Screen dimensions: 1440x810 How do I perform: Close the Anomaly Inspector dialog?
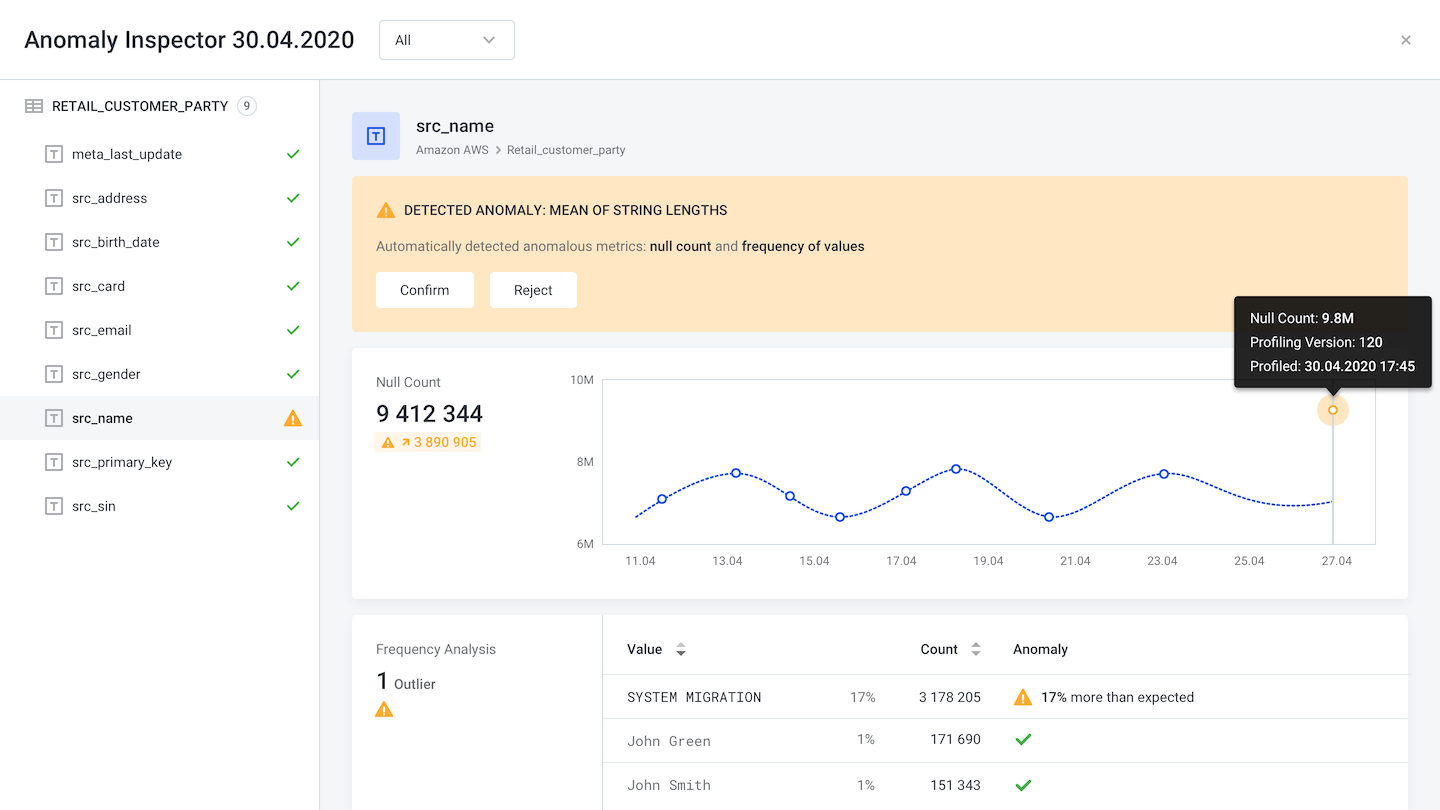point(1405,40)
